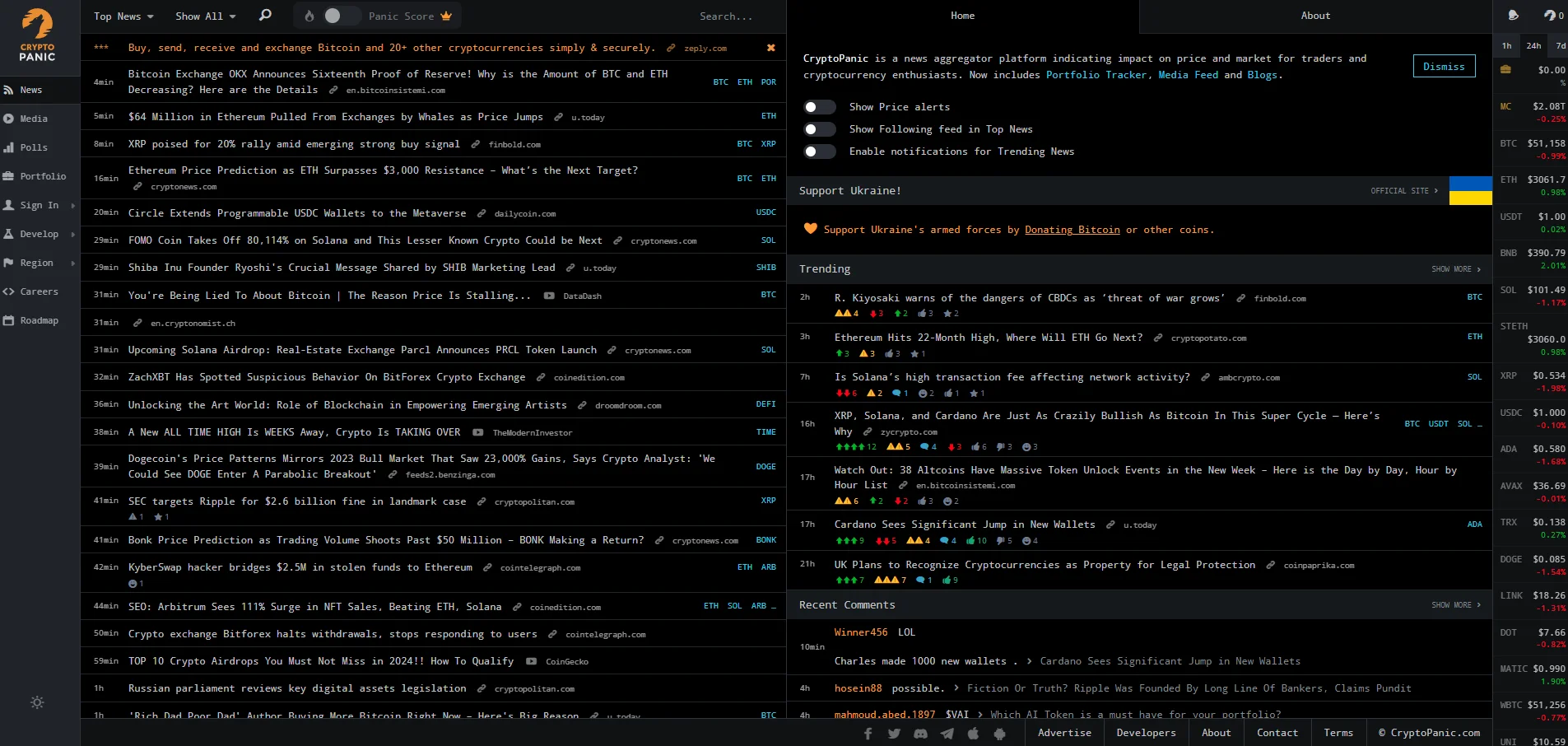Toggle the sun theme icon in sidebar
1568x746 pixels.
(x=37, y=702)
